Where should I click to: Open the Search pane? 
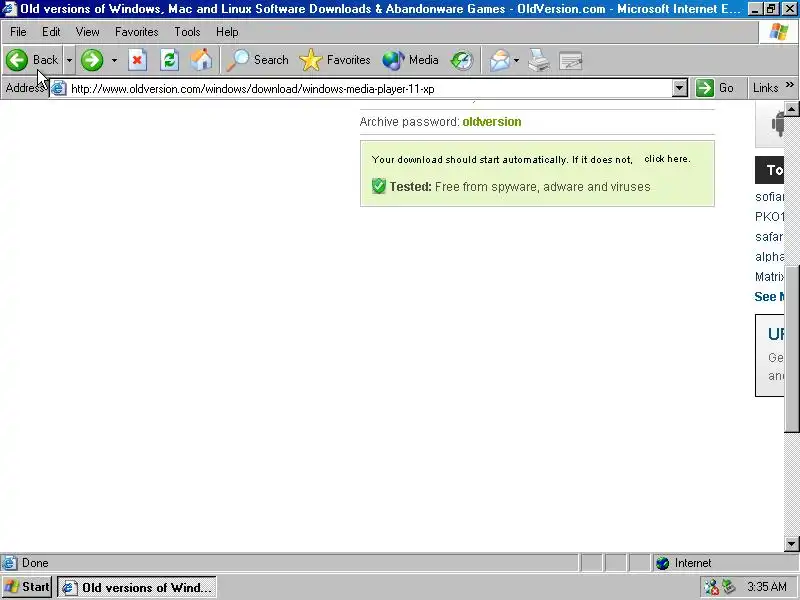click(x=258, y=60)
